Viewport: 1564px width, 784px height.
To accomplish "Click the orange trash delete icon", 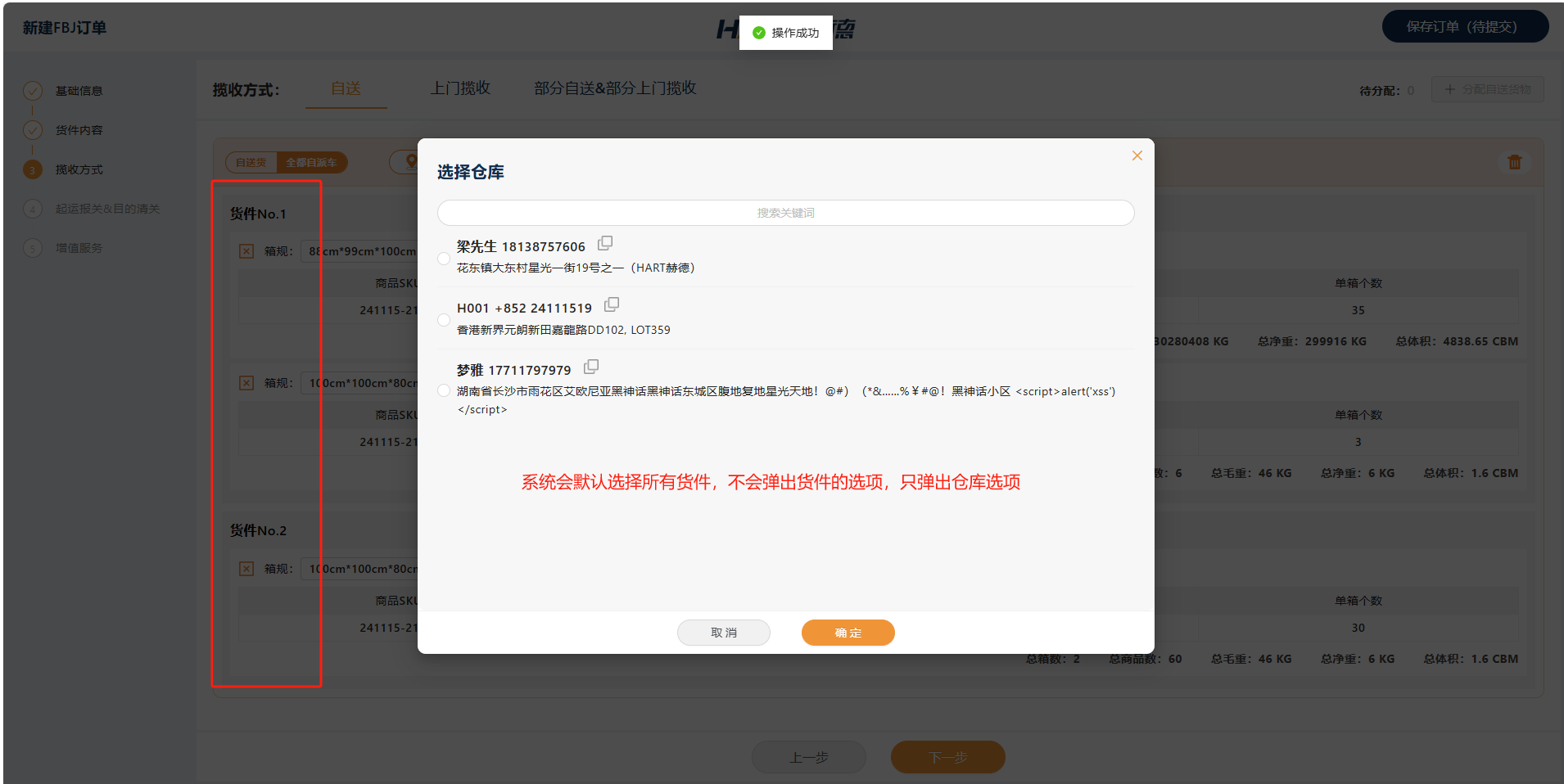I will tap(1514, 162).
